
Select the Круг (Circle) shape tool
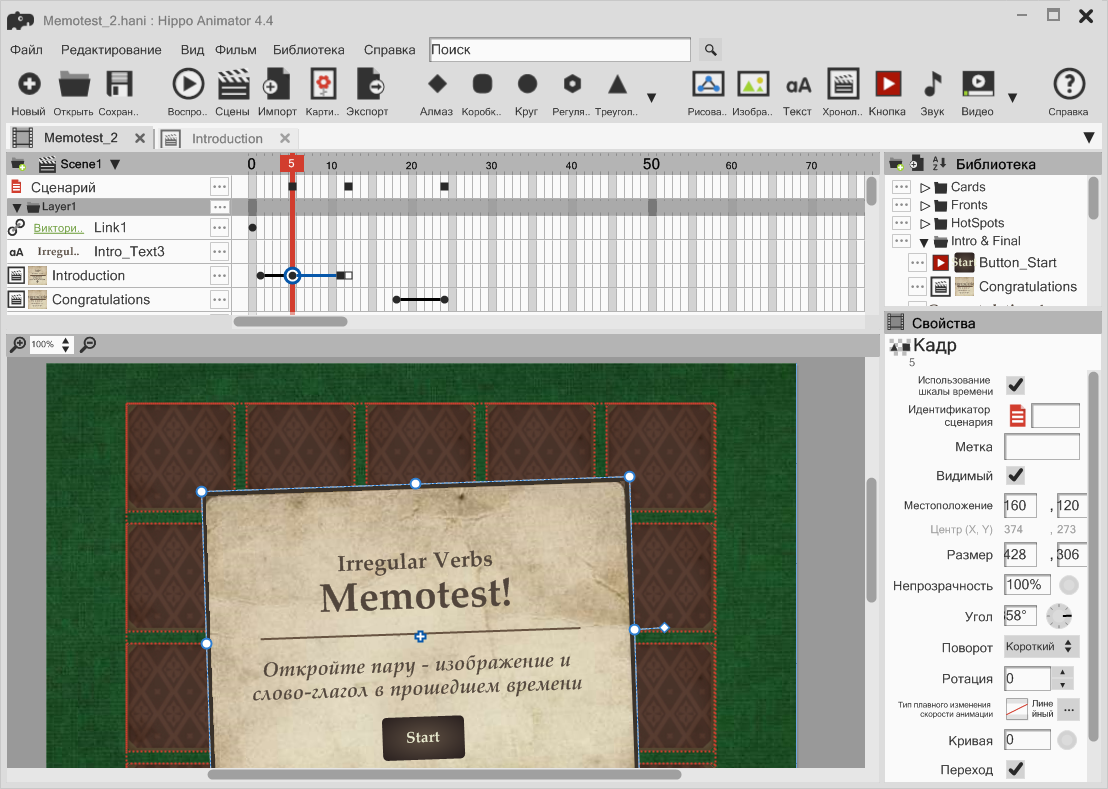tap(527, 84)
